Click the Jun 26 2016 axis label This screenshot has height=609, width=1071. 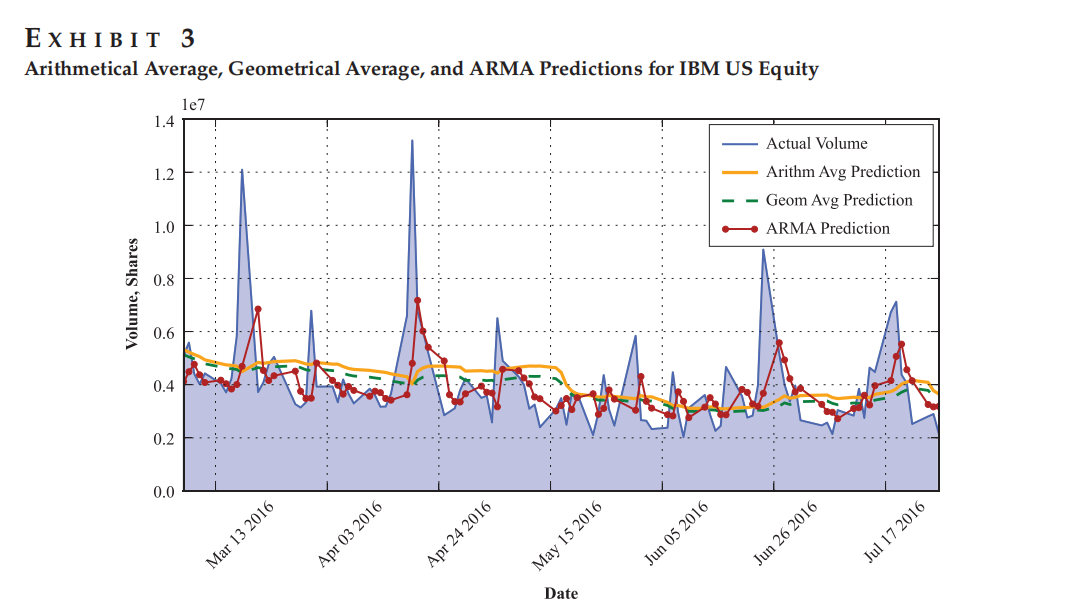pos(785,534)
